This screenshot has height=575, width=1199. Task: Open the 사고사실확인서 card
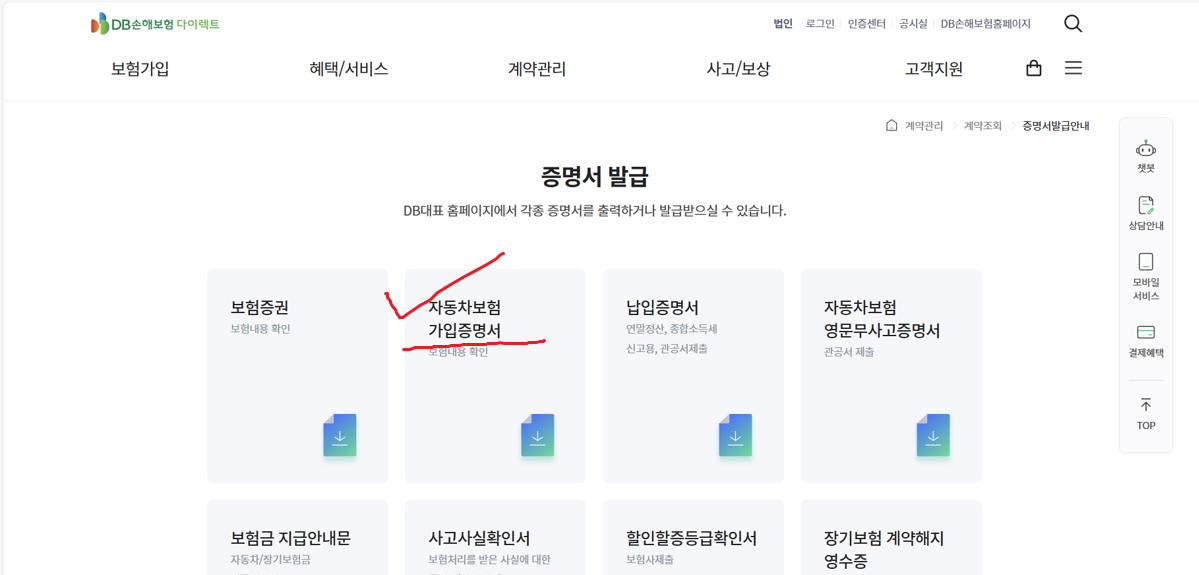tap(496, 538)
